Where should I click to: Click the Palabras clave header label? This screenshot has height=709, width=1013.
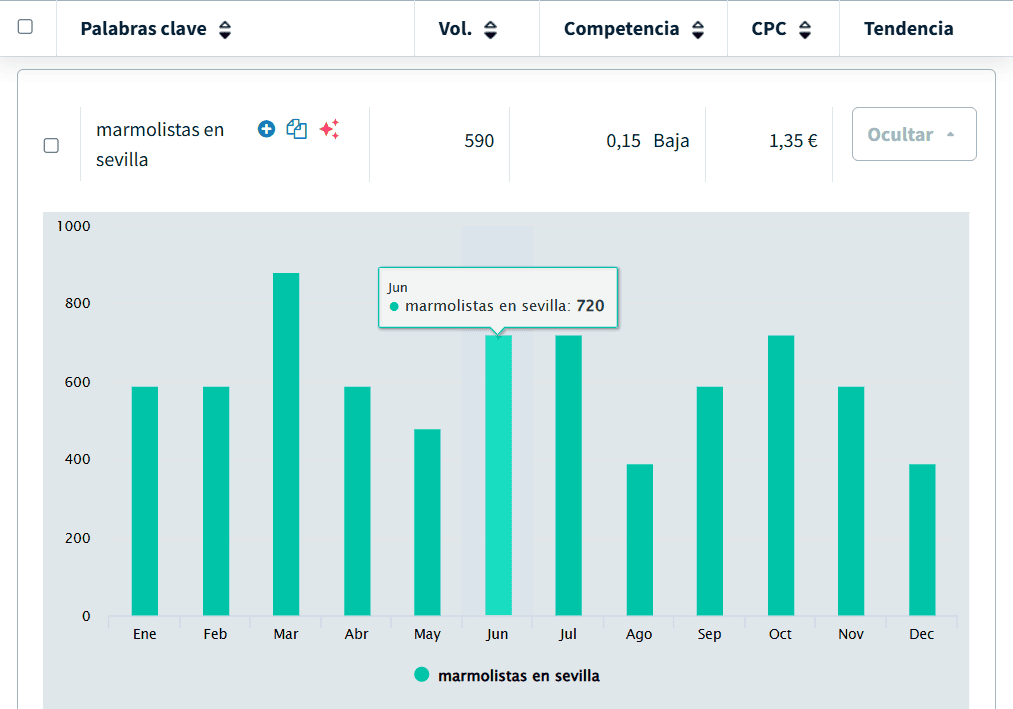tap(143, 29)
